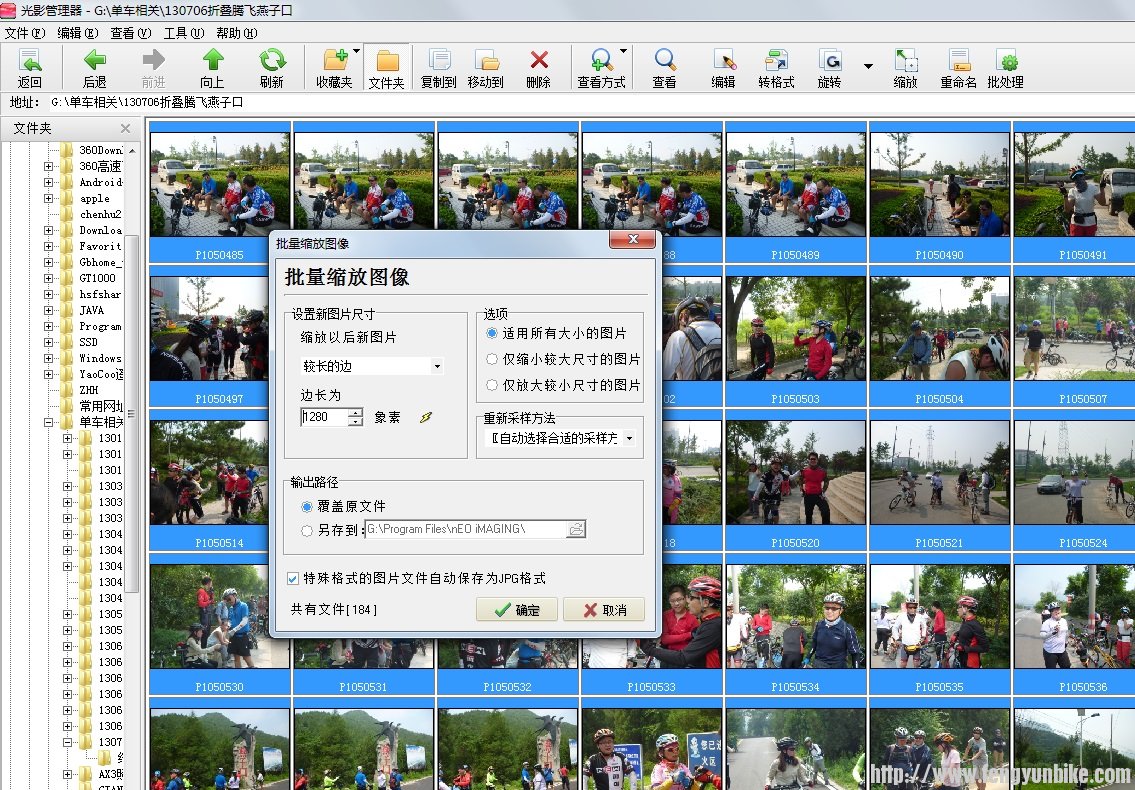Toggle 特殊格式的图片文件自动保存为JPG格式 checkbox

pyautogui.click(x=293, y=578)
